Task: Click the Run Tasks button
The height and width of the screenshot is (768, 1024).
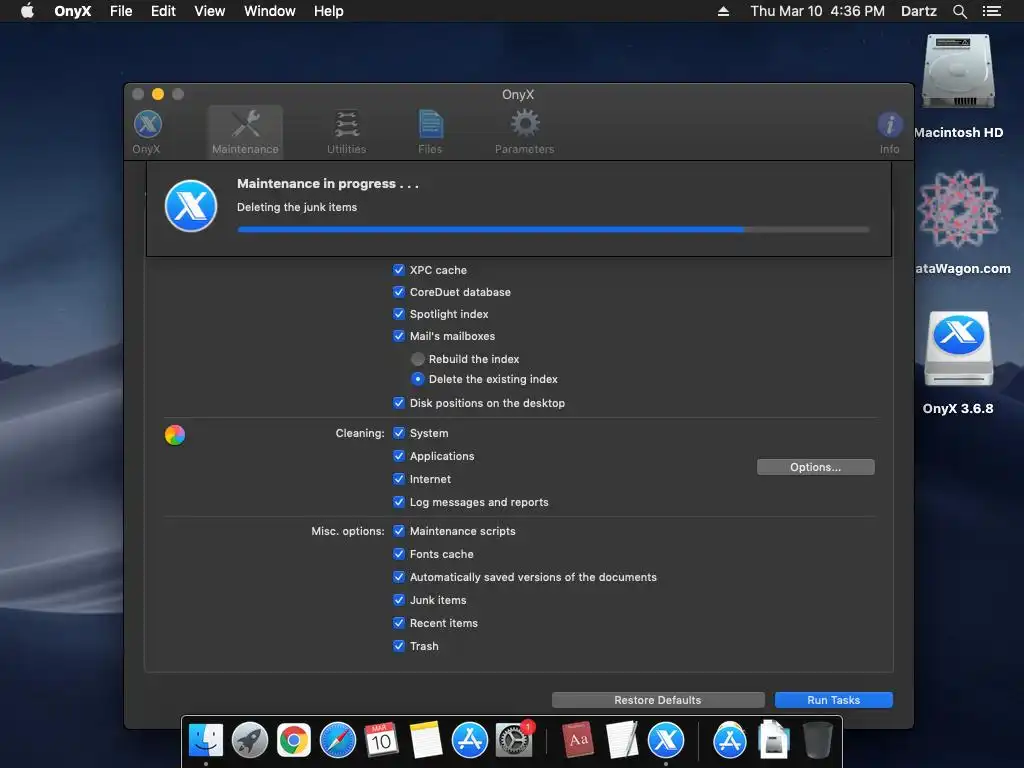Action: [833, 700]
